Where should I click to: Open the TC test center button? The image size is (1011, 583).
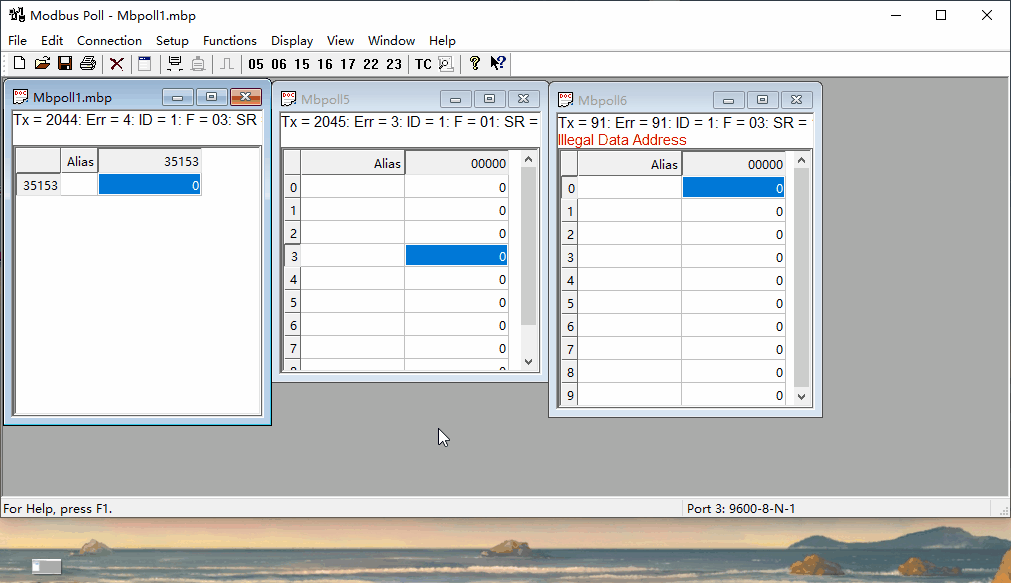pos(423,64)
